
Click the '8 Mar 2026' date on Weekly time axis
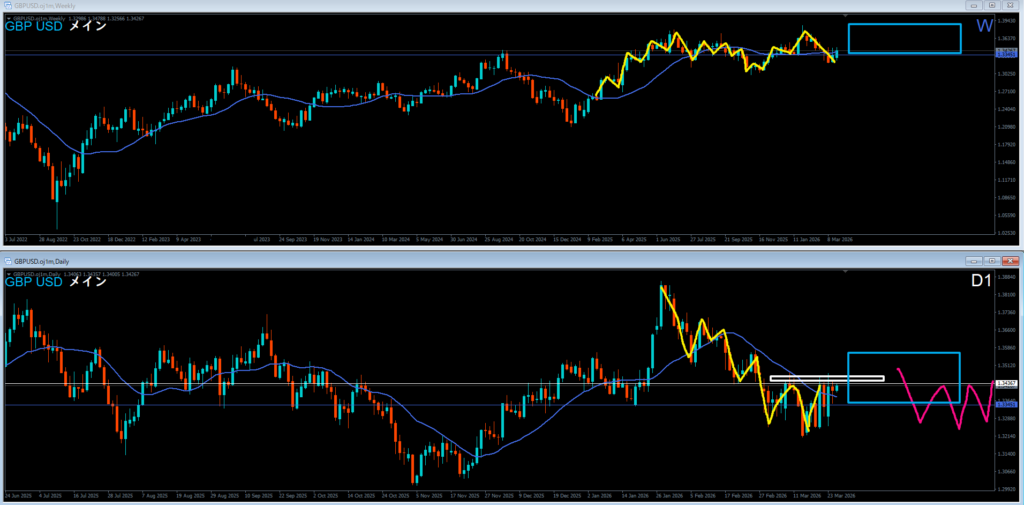tap(840, 239)
